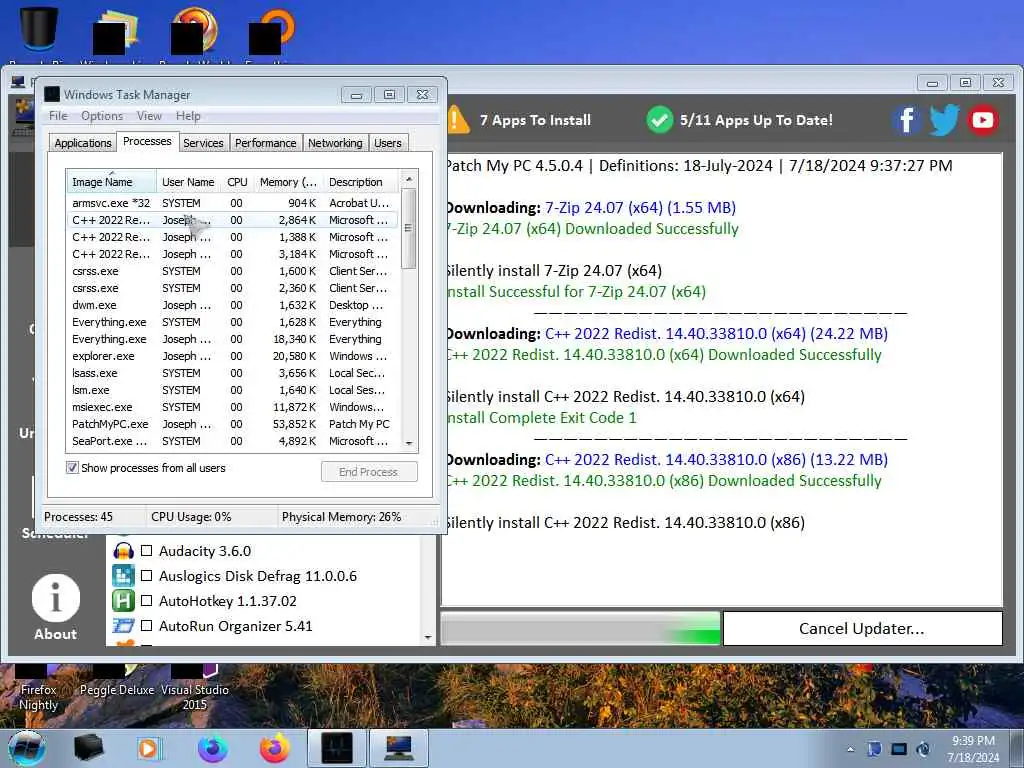Sort processes by Image Name column
The image size is (1024, 768).
pos(111,182)
